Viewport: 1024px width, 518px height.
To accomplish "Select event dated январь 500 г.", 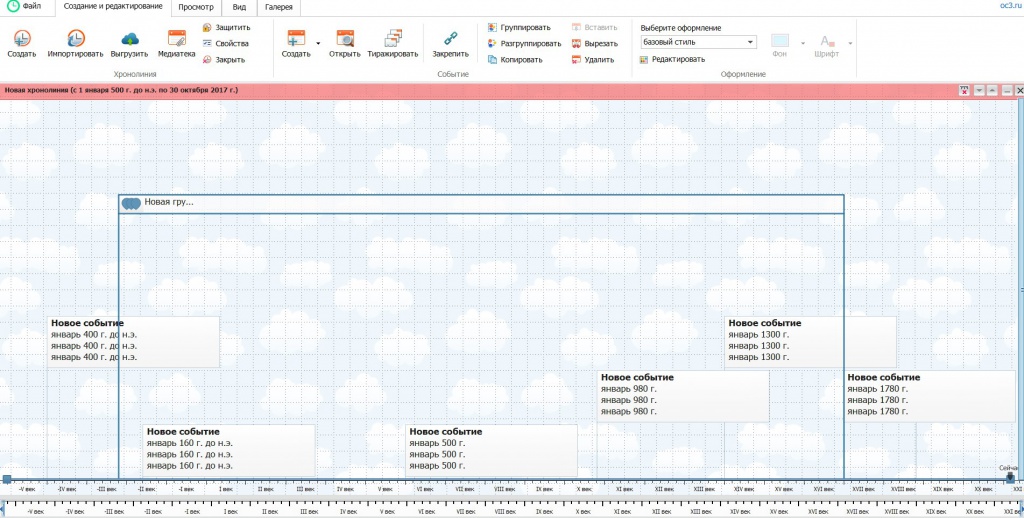I will point(492,451).
